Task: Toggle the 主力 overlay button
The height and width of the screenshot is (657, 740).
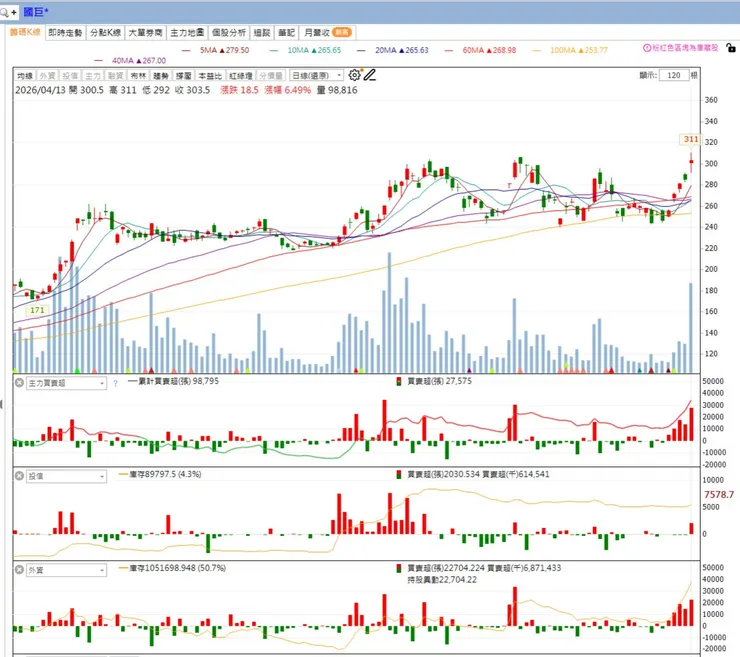Action: tap(92, 76)
